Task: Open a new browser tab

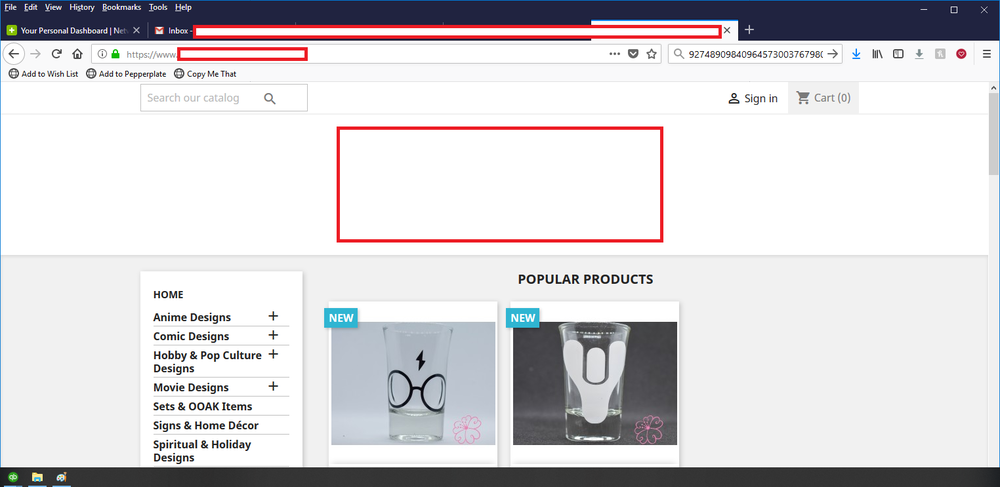Action: point(749,29)
